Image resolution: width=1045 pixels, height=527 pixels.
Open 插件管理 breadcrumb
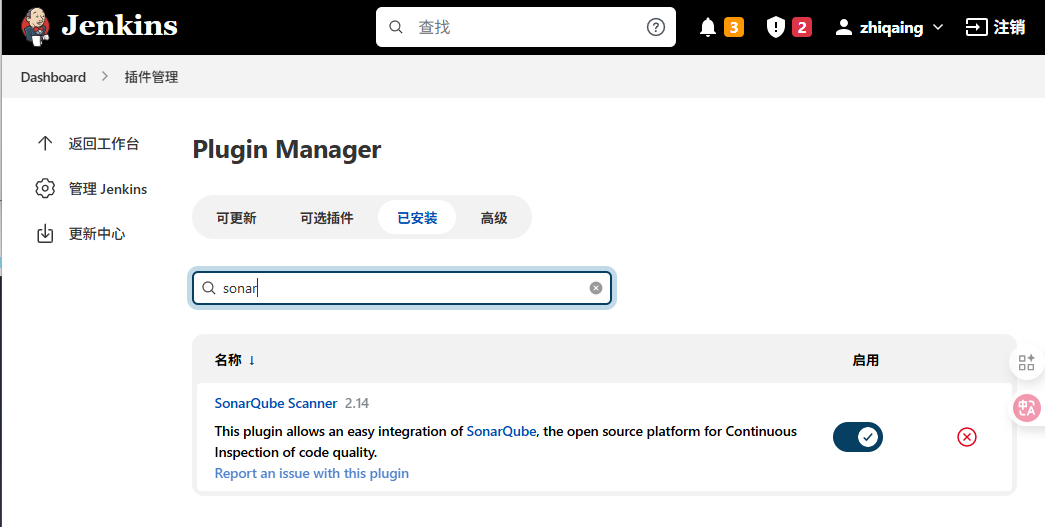tap(151, 77)
